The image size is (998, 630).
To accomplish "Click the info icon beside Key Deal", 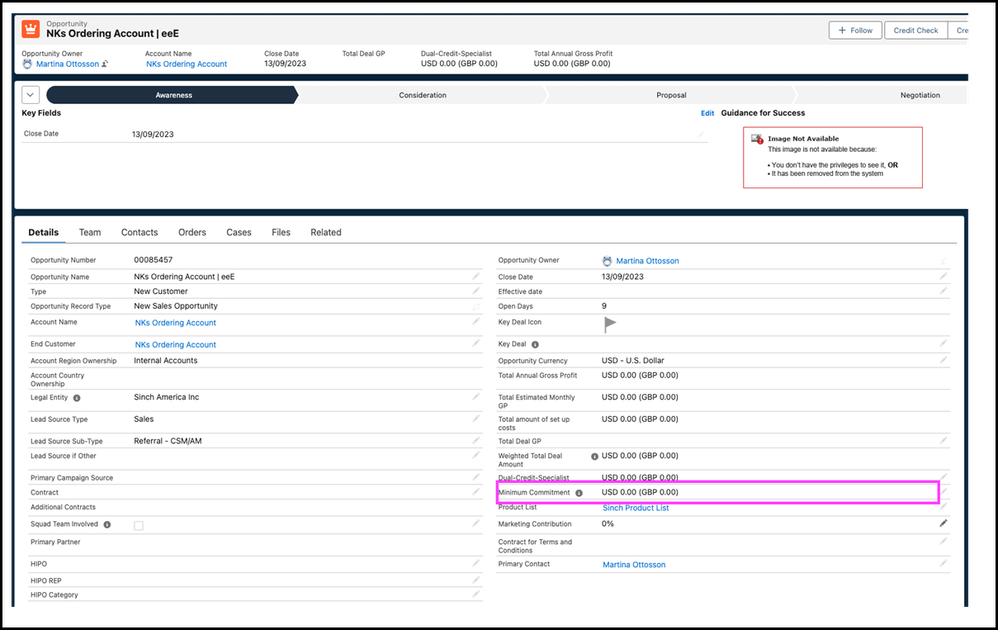I will [x=535, y=344].
